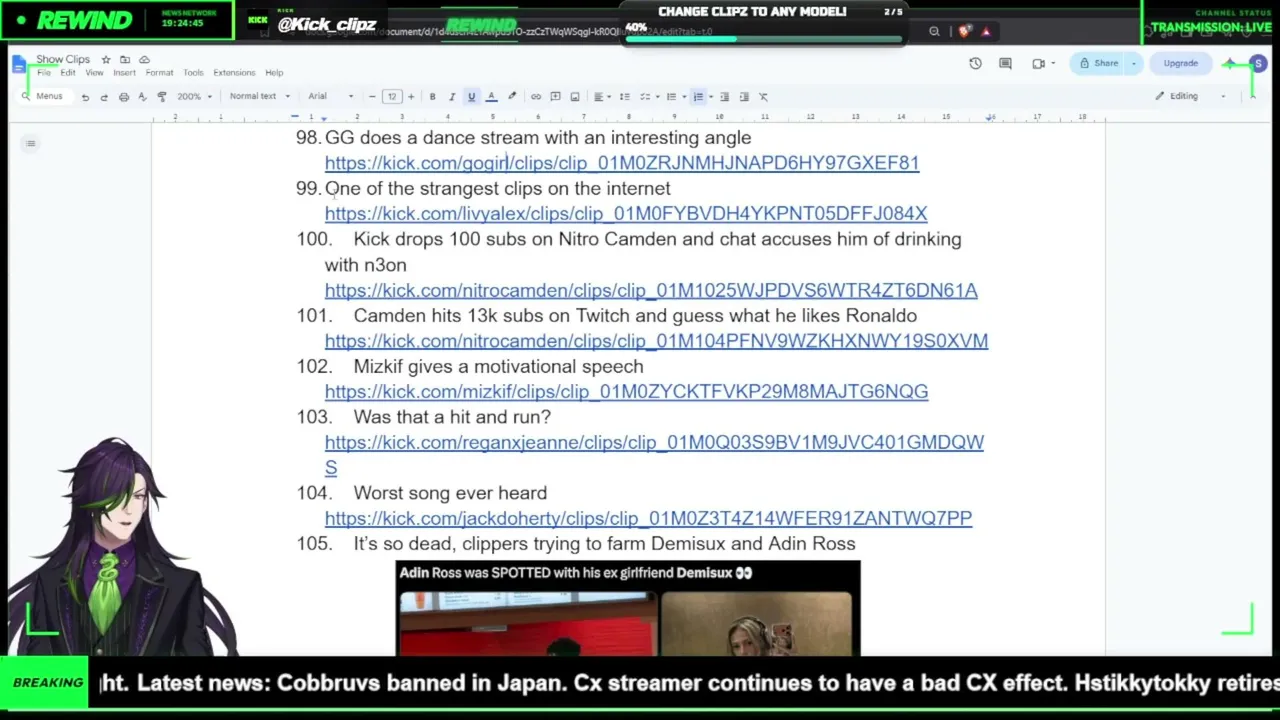This screenshot has height=720, width=1280.
Task: Insert a link from the toolbar
Action: pyautogui.click(x=536, y=97)
